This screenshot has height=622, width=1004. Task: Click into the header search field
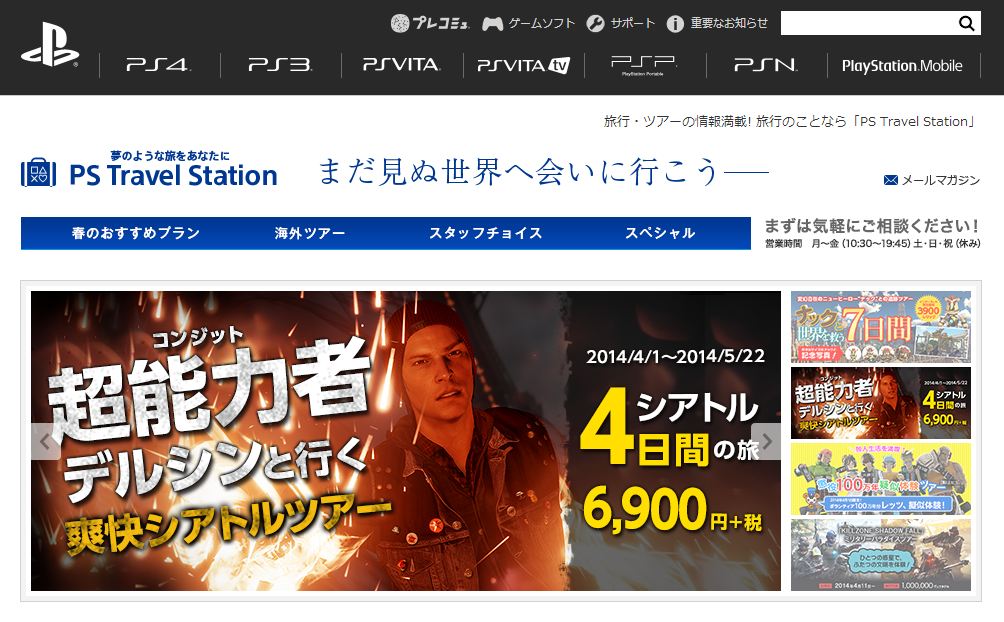point(868,24)
